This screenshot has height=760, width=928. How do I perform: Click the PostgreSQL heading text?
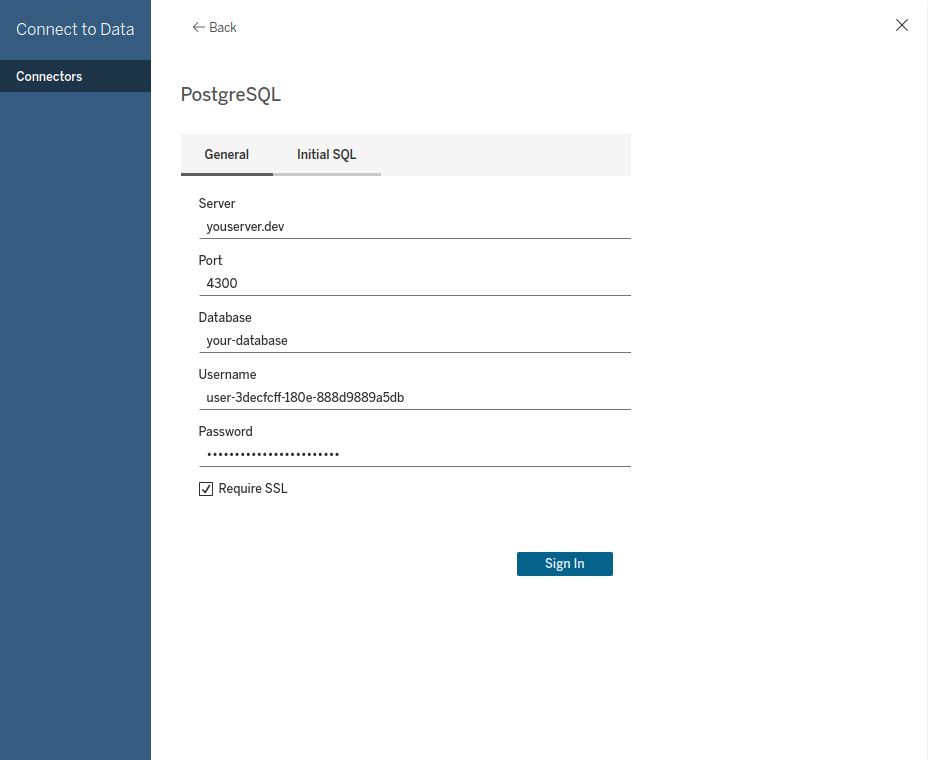tap(231, 95)
